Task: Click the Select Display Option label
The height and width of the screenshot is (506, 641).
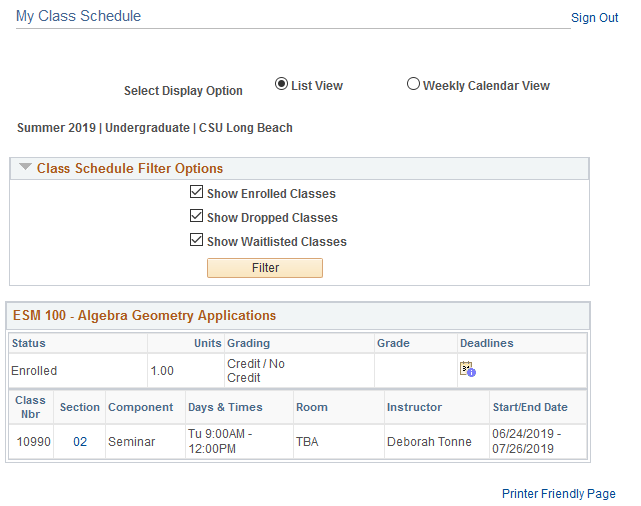Action: pyautogui.click(x=183, y=91)
